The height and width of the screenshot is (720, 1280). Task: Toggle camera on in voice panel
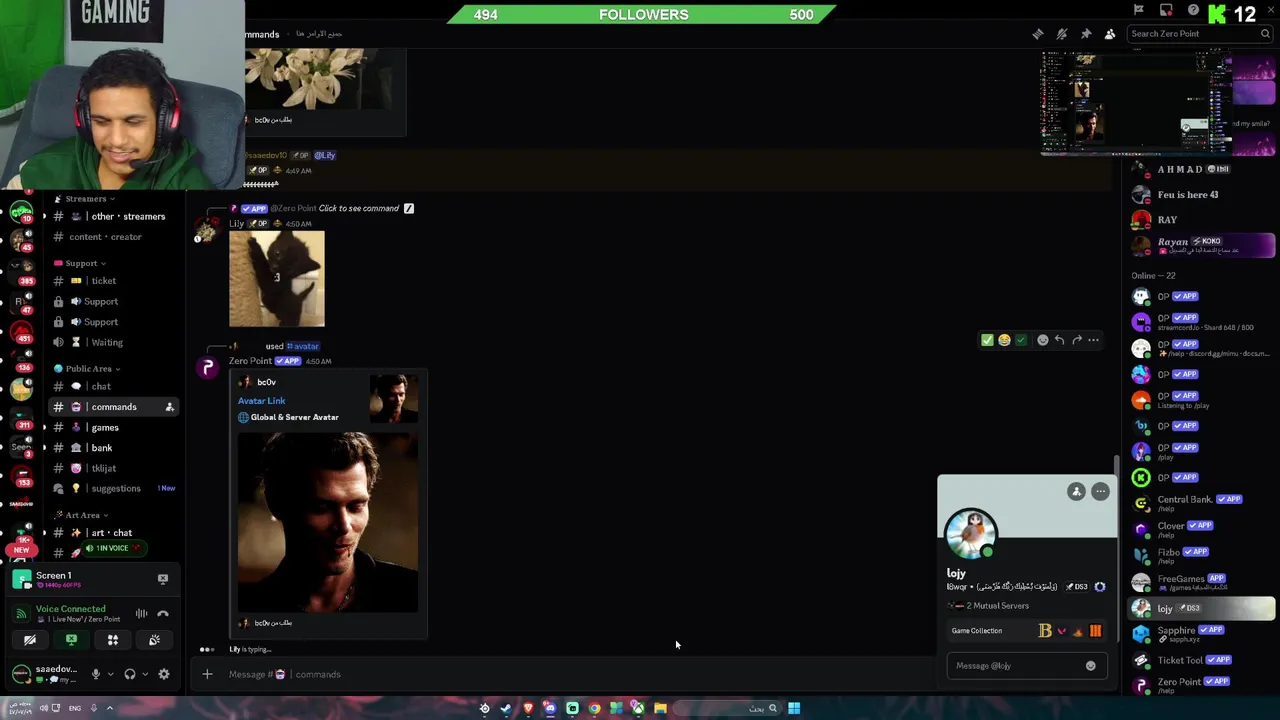pos(30,640)
